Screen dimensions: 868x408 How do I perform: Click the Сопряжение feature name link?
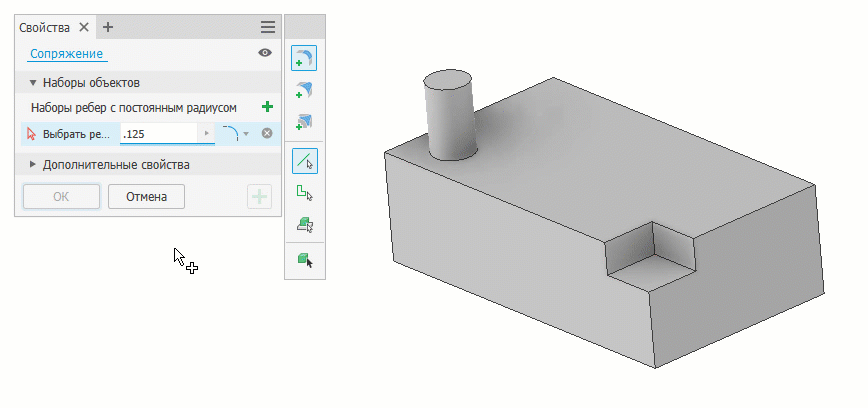tap(66, 54)
